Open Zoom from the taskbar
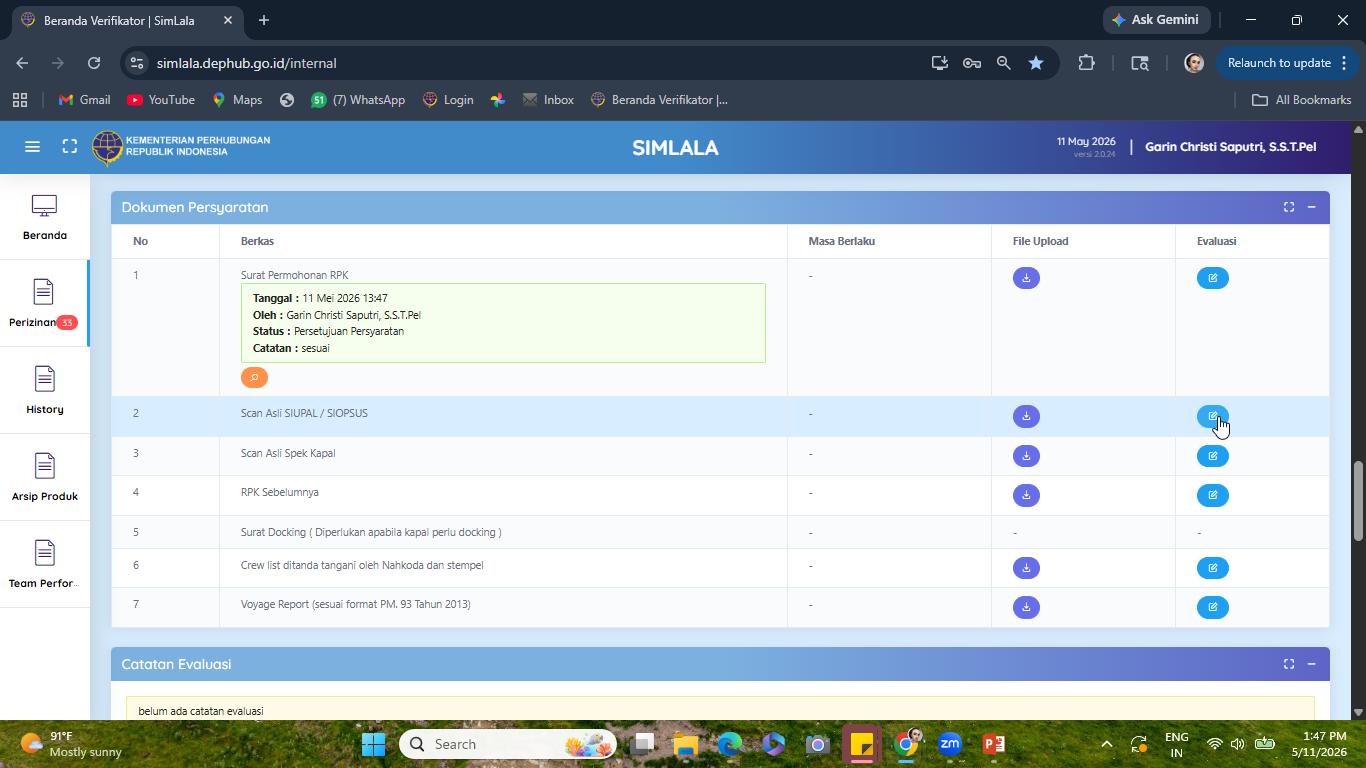Image resolution: width=1366 pixels, height=768 pixels. (x=950, y=744)
